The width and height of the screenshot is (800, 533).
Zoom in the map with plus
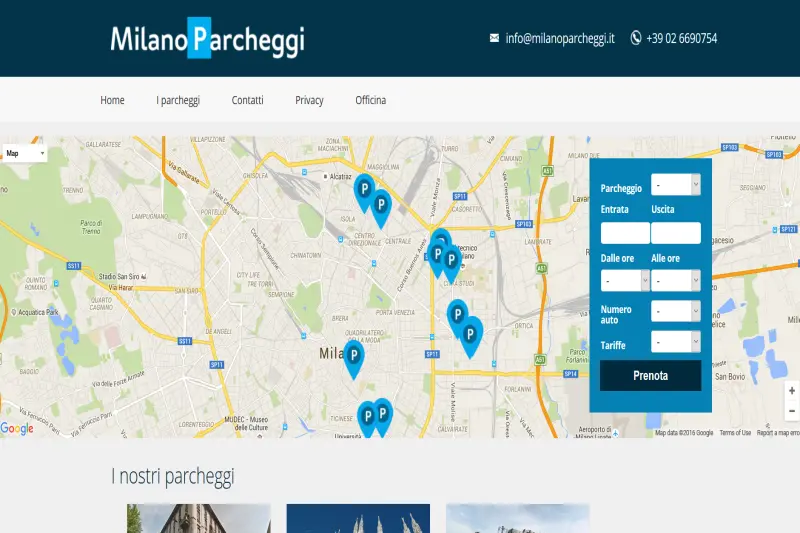[x=792, y=391]
